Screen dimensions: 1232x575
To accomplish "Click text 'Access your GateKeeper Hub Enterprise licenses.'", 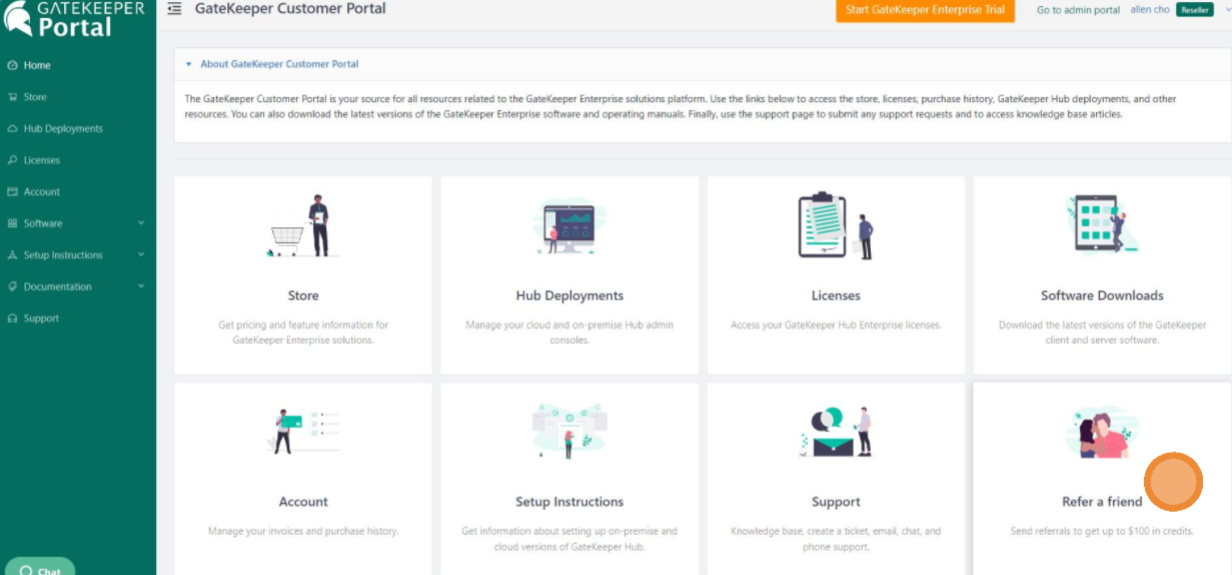I will click(x=836, y=325).
